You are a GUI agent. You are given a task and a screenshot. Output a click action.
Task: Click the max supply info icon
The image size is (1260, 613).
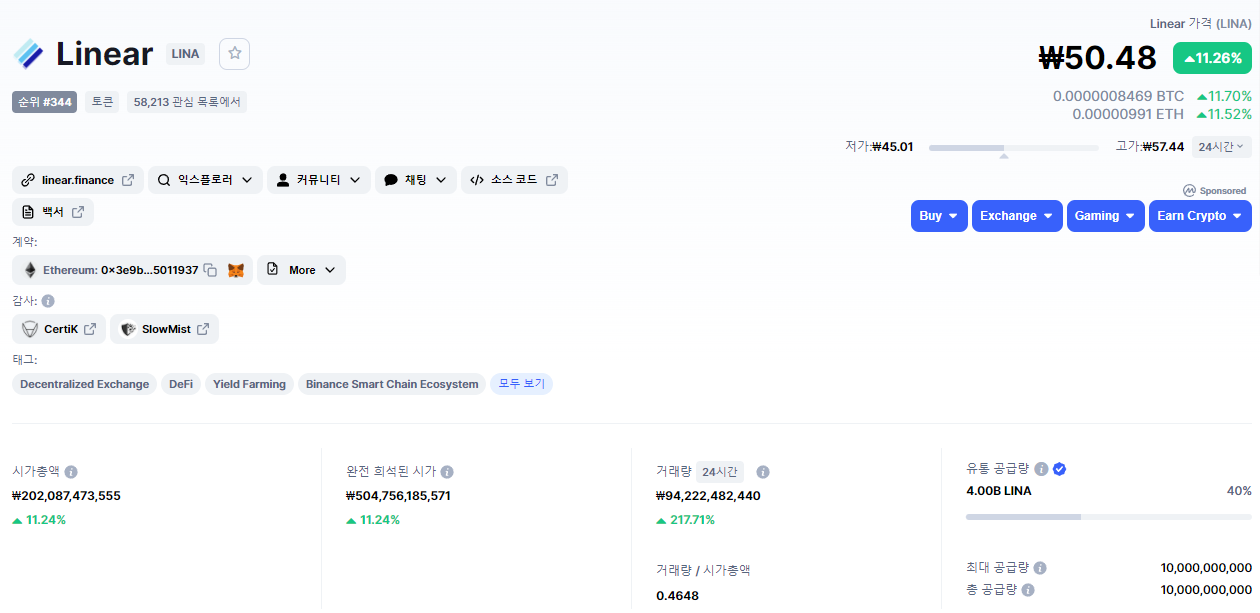(1040, 568)
